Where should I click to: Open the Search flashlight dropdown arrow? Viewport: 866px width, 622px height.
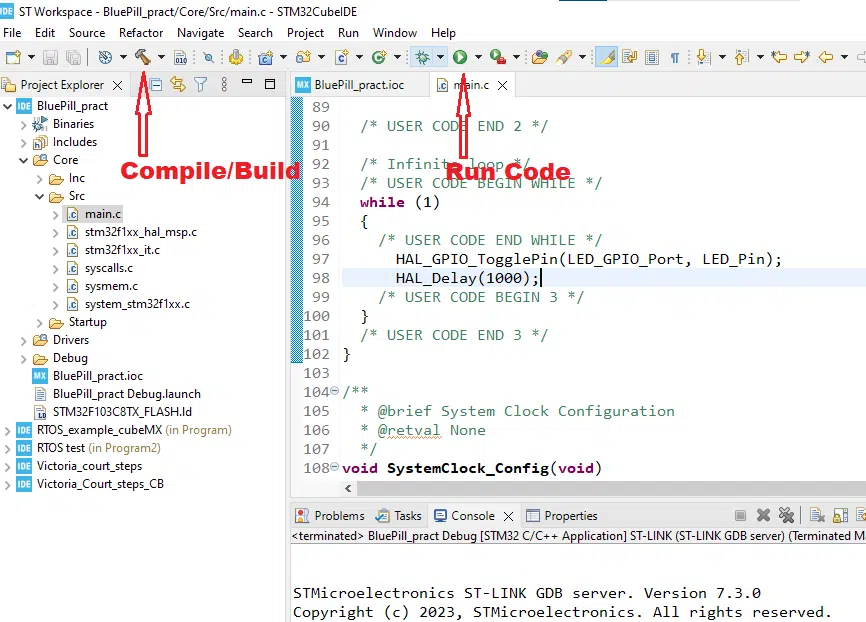(x=582, y=57)
